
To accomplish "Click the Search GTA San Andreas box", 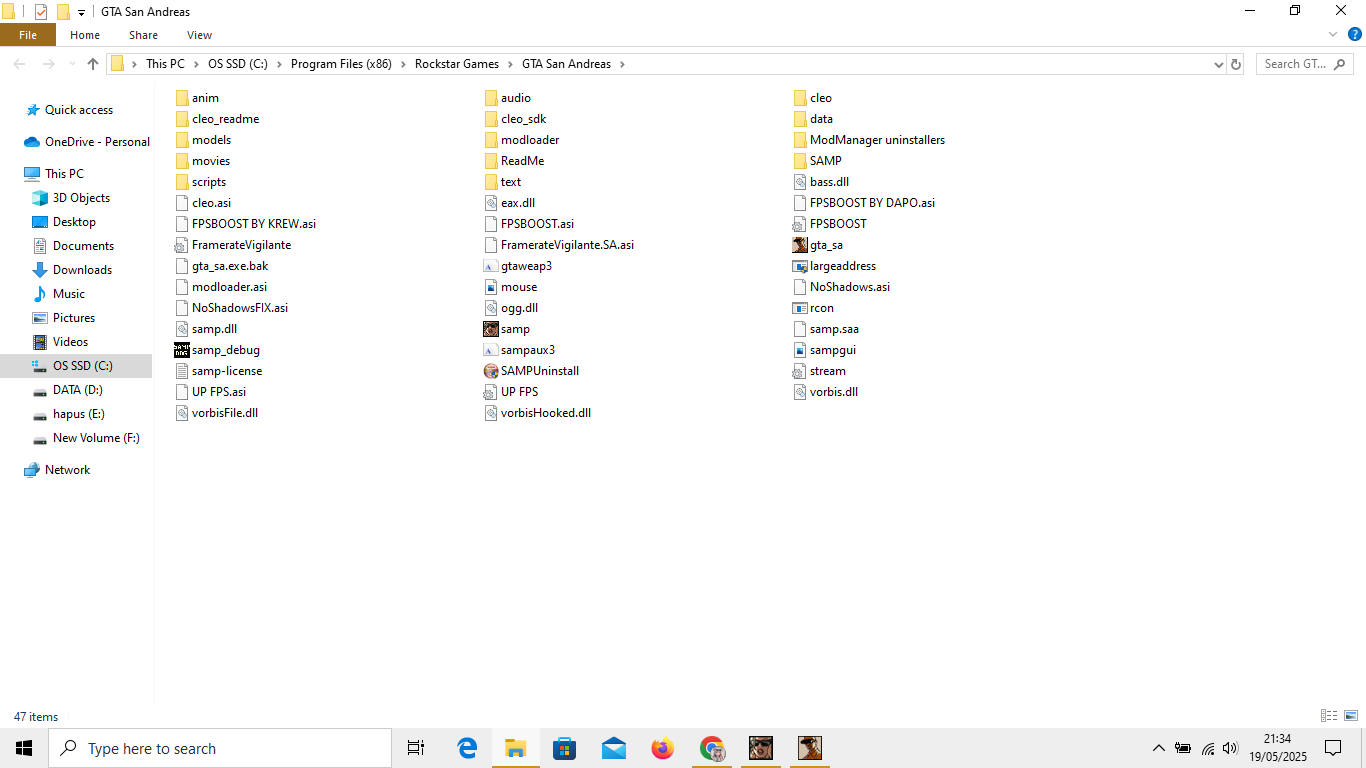I will (x=1305, y=64).
